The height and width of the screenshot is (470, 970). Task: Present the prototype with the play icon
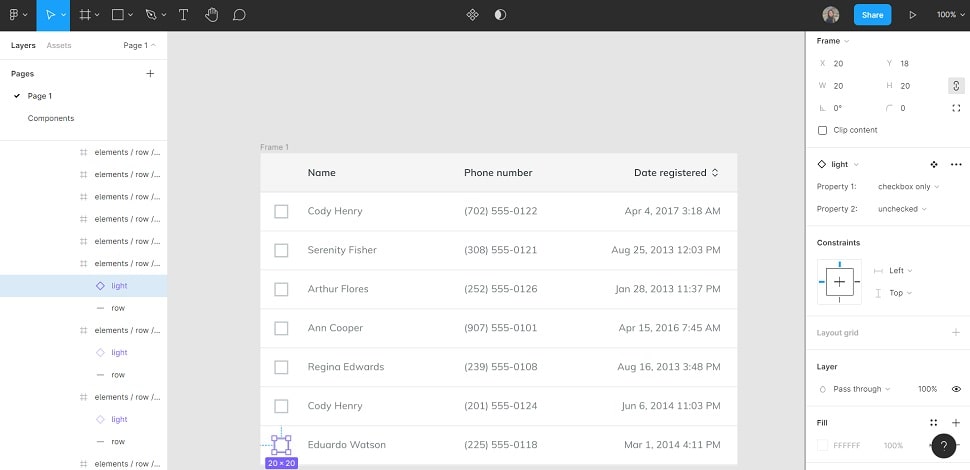pos(912,15)
